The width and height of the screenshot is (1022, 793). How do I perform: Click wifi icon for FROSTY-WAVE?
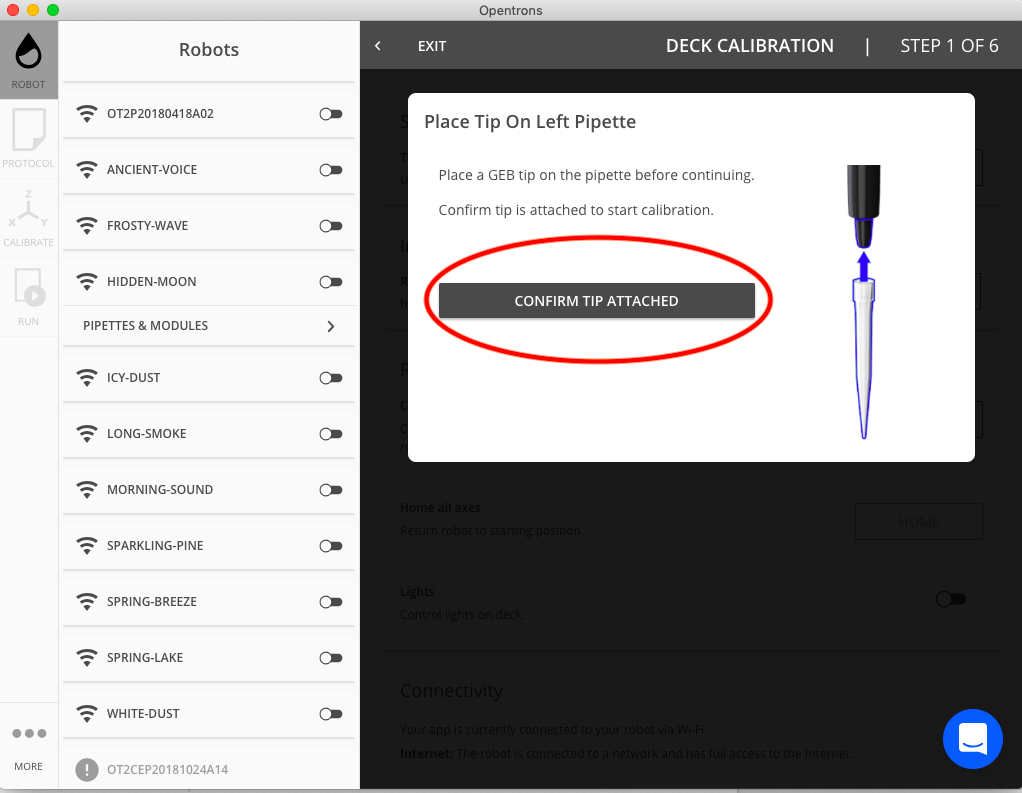coord(87,225)
